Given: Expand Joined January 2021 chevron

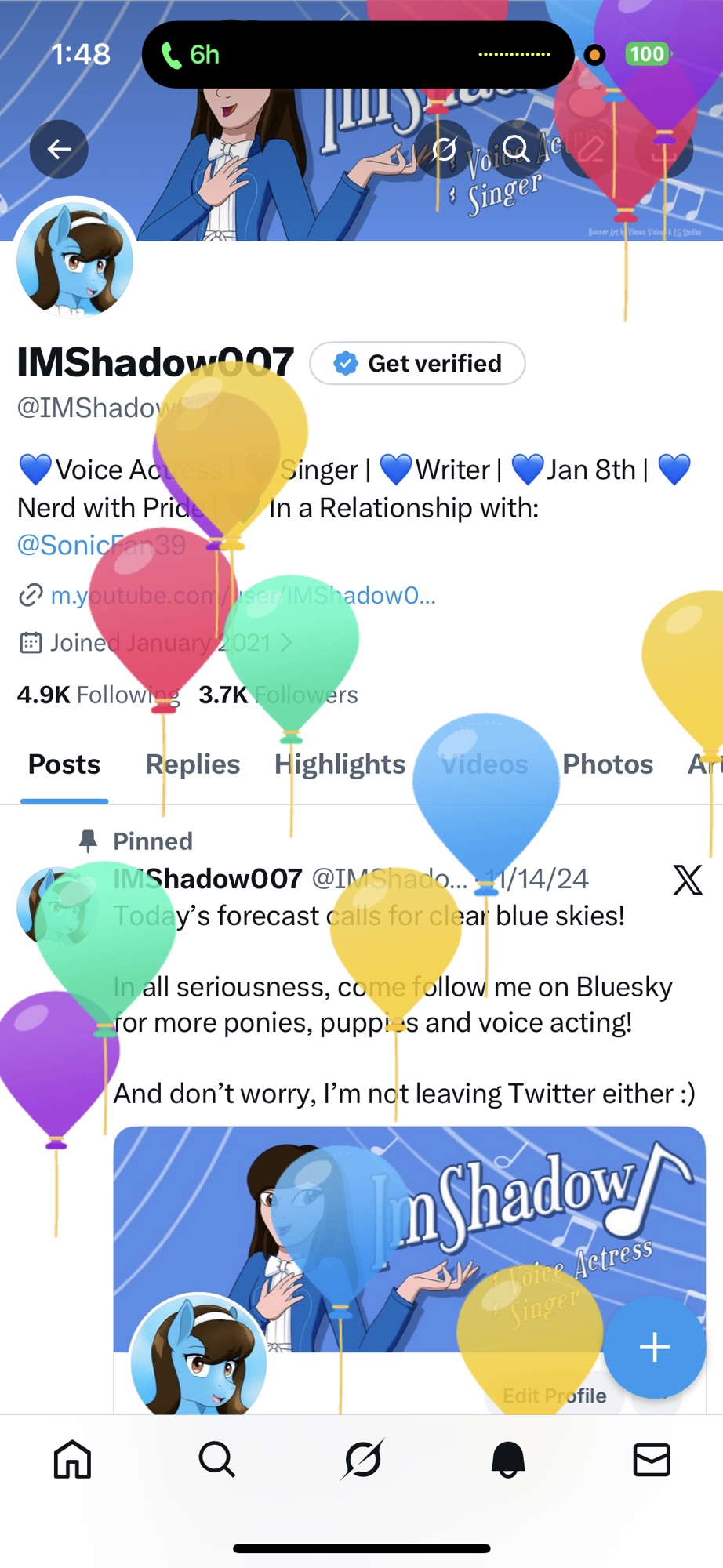Looking at the screenshot, I should pos(285,643).
